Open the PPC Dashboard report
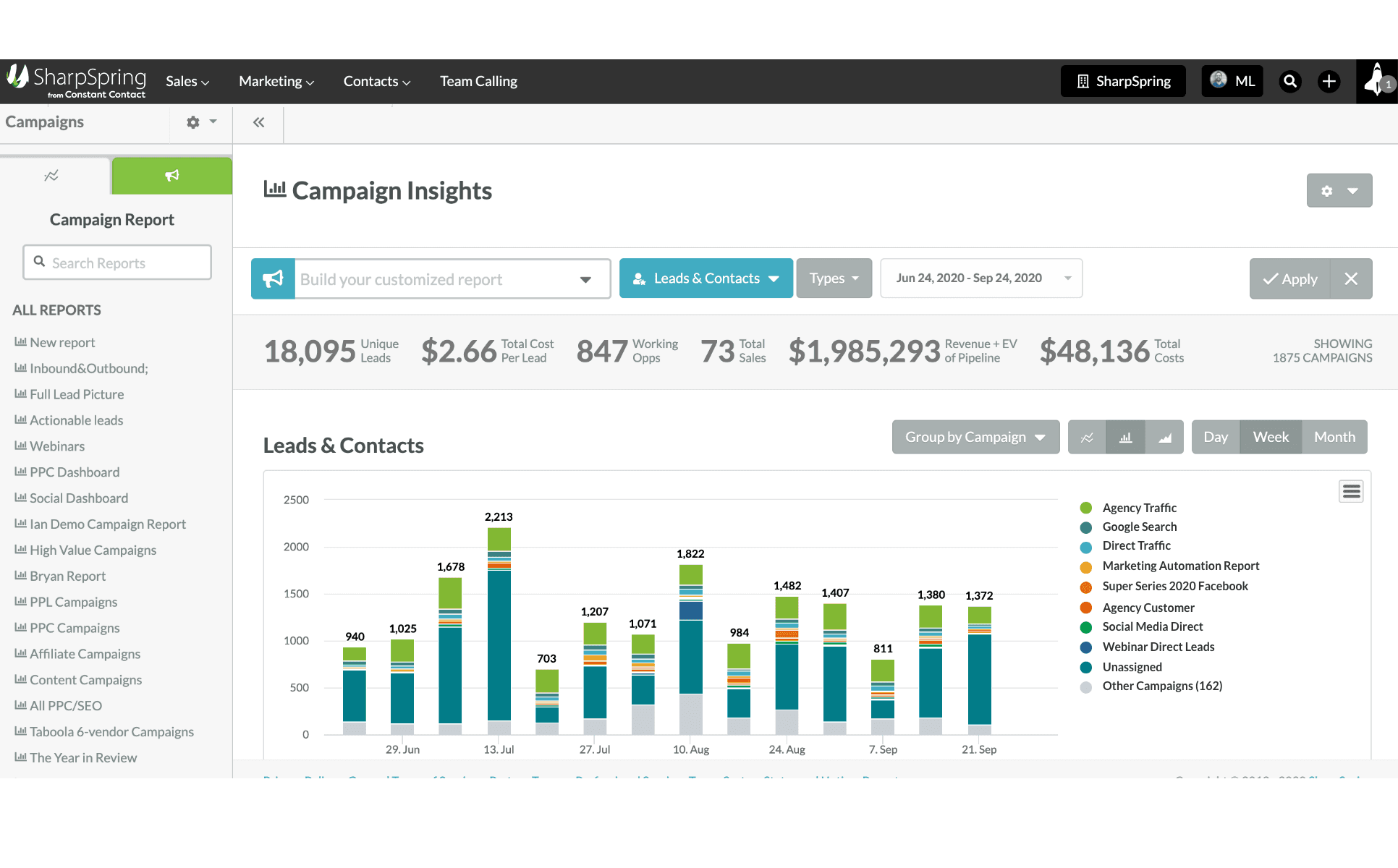The width and height of the screenshot is (1398, 868). point(75,472)
